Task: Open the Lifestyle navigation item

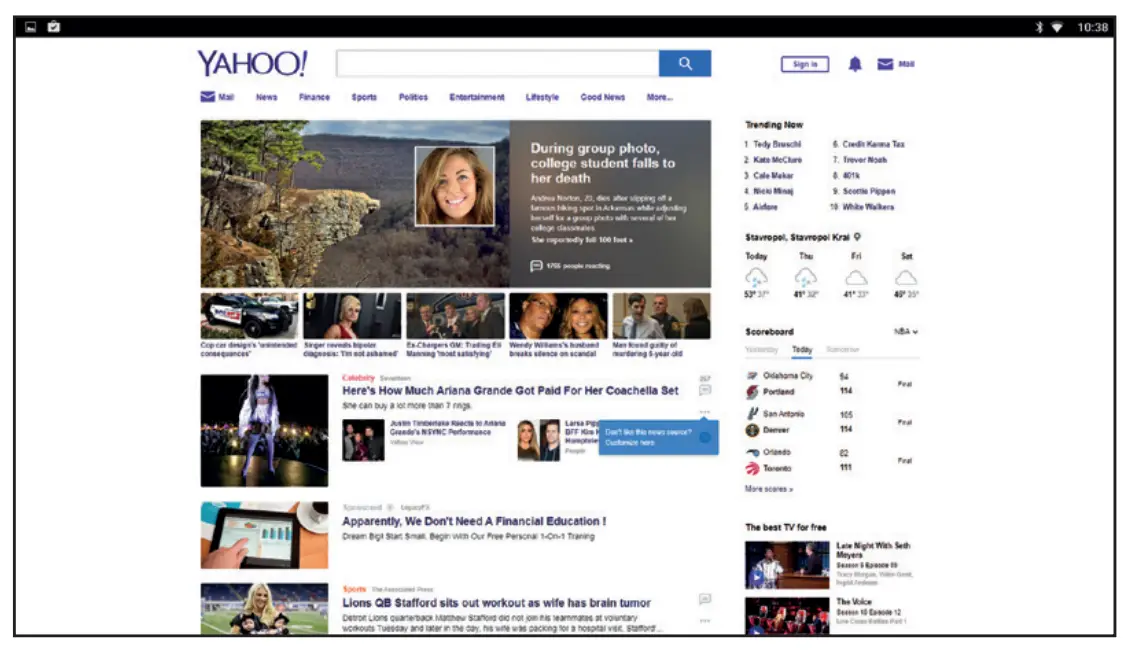Action: click(x=542, y=97)
